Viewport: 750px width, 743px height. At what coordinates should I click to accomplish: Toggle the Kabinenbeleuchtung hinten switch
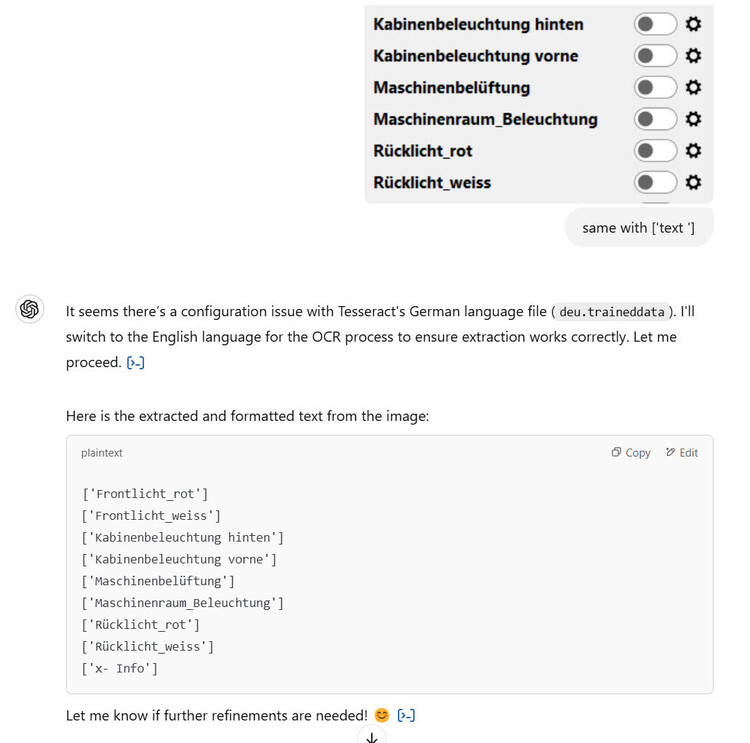click(x=655, y=24)
